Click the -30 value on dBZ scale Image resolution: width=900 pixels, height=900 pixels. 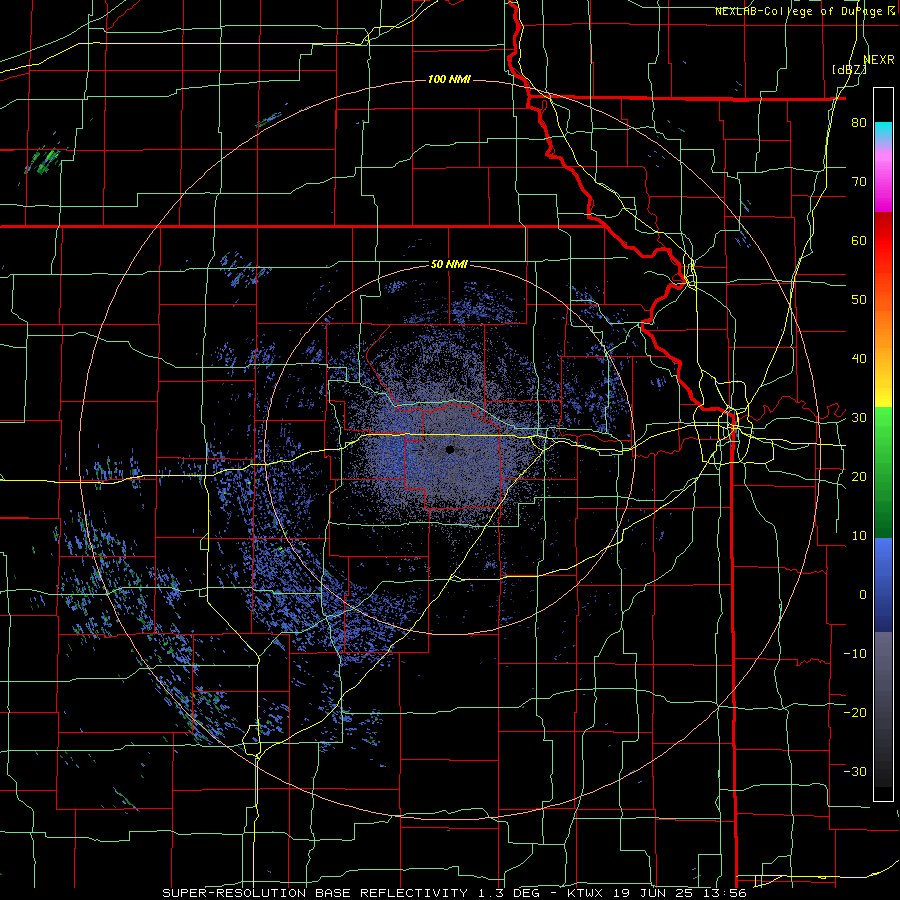(x=855, y=771)
